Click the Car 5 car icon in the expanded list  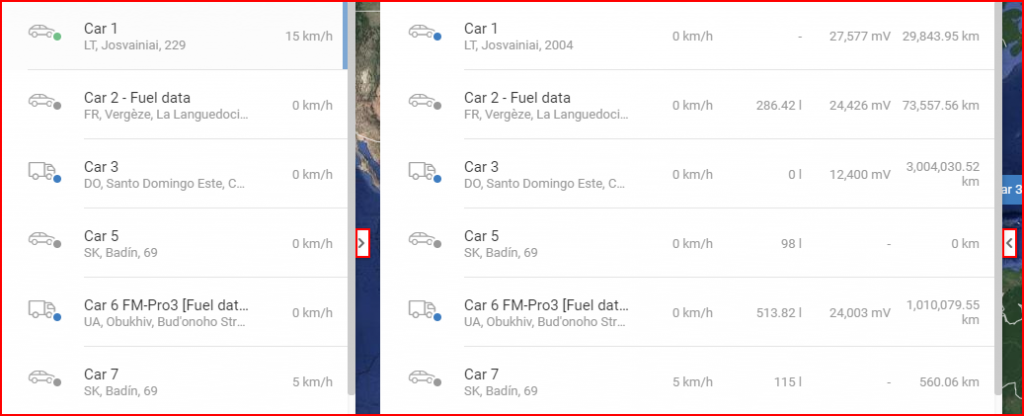coord(424,240)
